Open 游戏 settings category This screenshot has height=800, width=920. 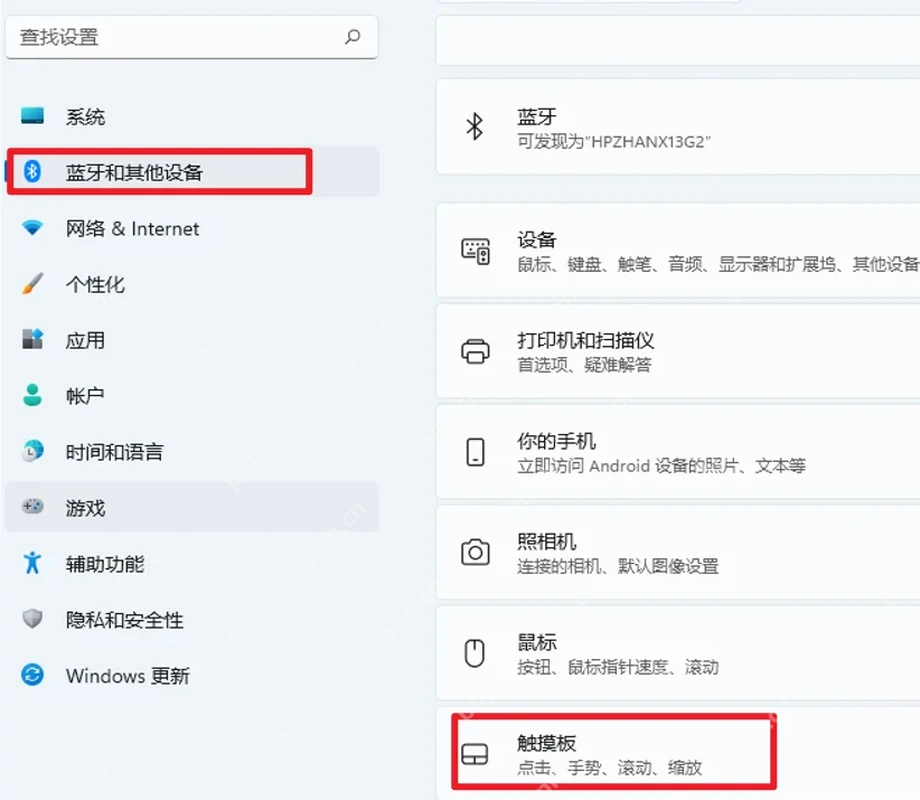tap(191, 507)
